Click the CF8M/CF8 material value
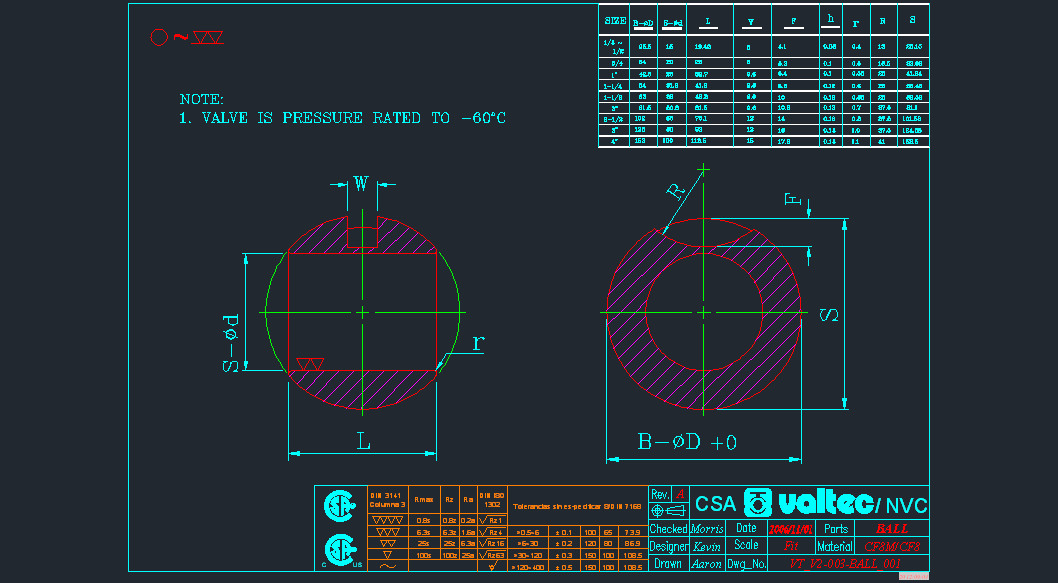1058x583 pixels. tap(892, 546)
